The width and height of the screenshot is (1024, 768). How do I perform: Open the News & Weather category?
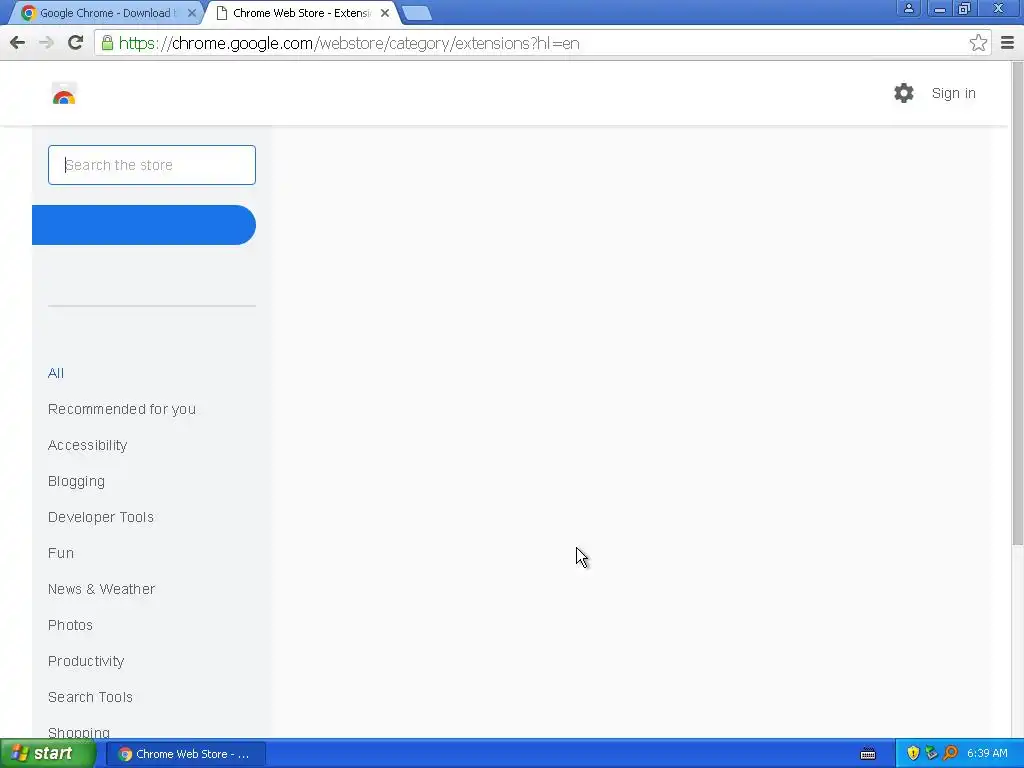(x=101, y=589)
